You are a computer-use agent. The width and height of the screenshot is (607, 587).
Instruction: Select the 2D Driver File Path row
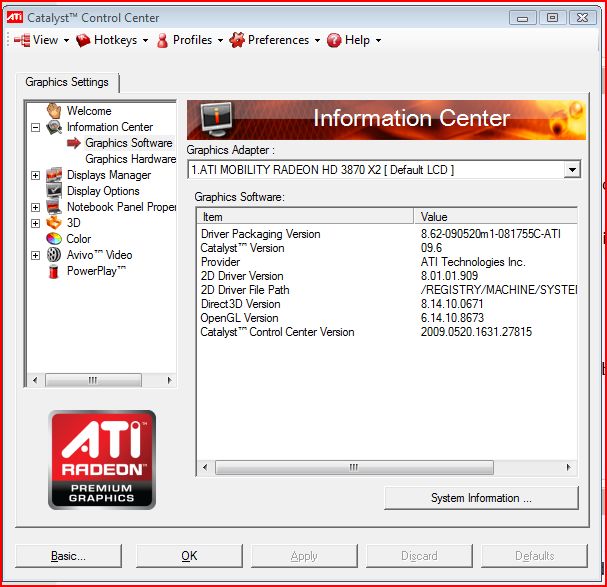387,290
